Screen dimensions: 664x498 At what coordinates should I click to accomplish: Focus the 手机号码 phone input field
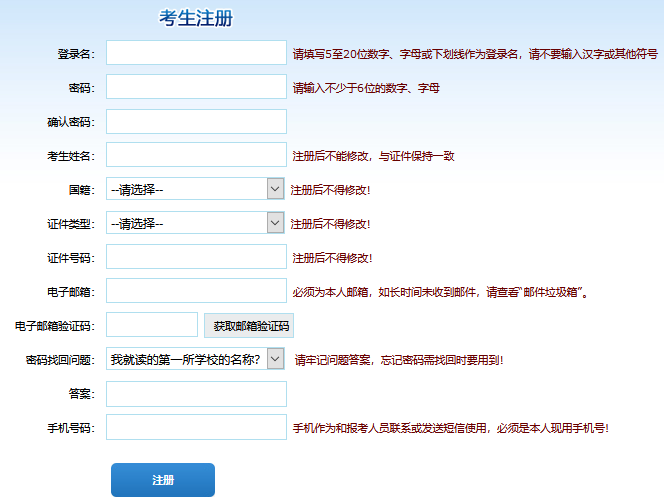(x=196, y=427)
